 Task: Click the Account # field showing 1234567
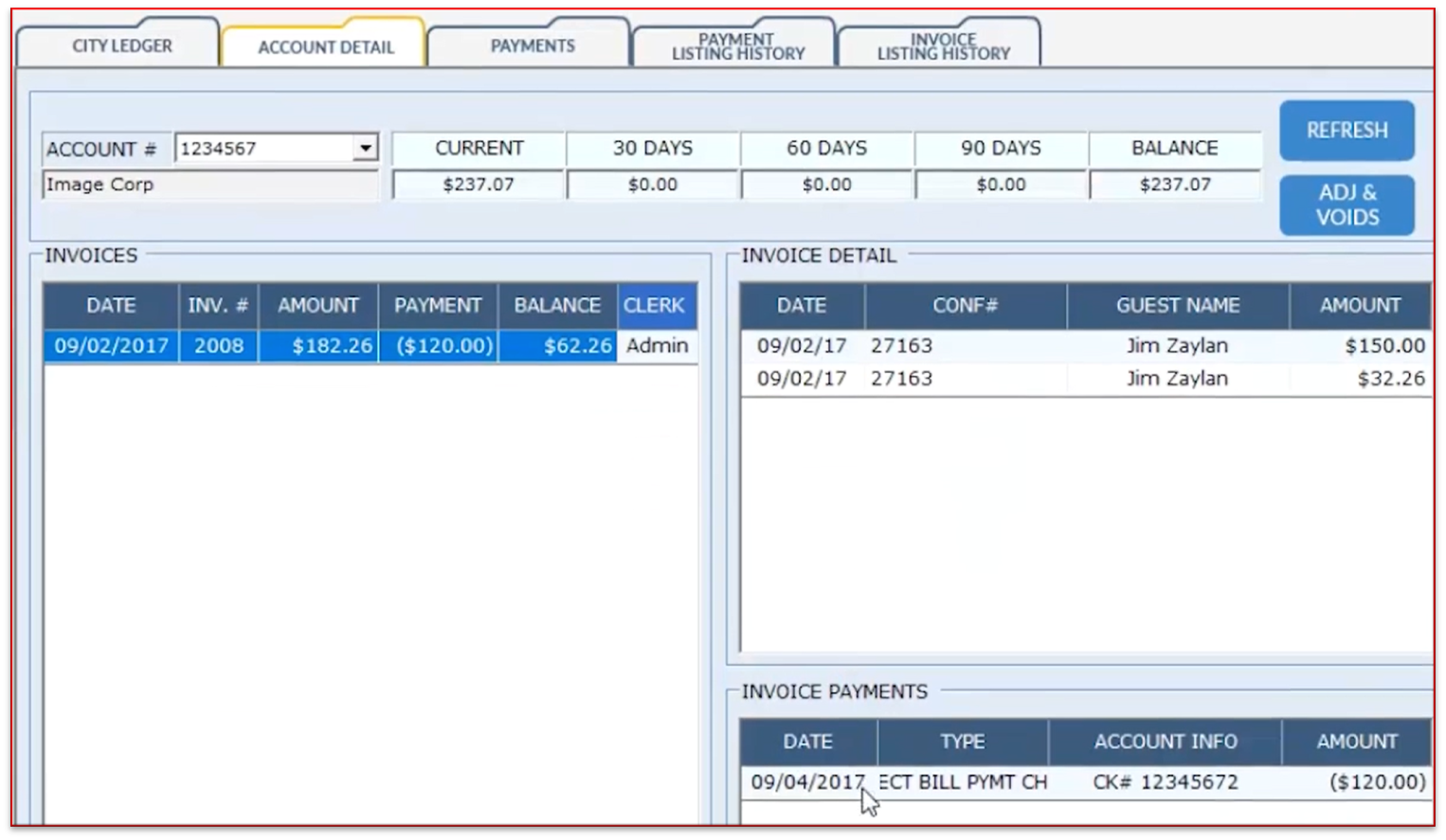click(263, 149)
